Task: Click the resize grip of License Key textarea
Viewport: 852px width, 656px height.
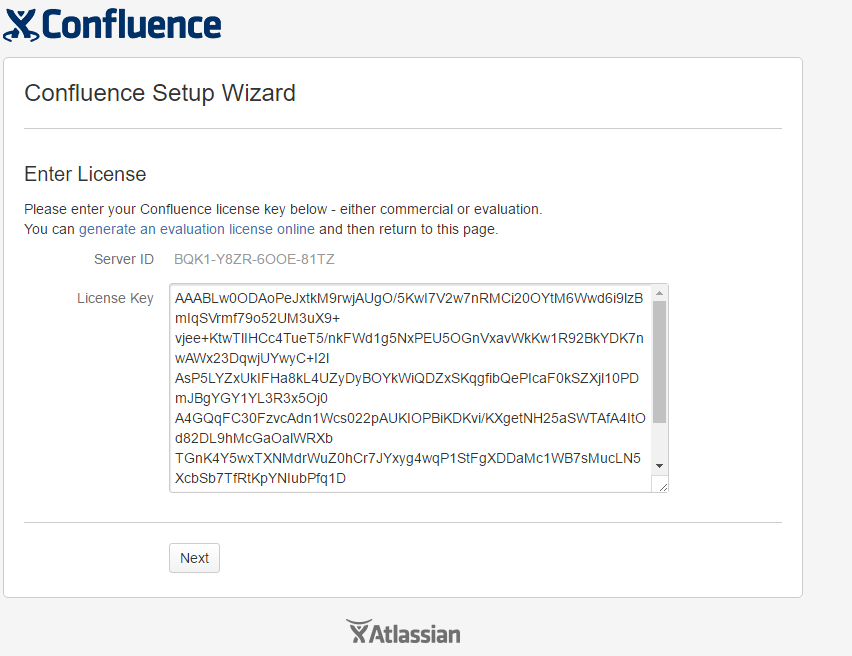Action: click(662, 487)
